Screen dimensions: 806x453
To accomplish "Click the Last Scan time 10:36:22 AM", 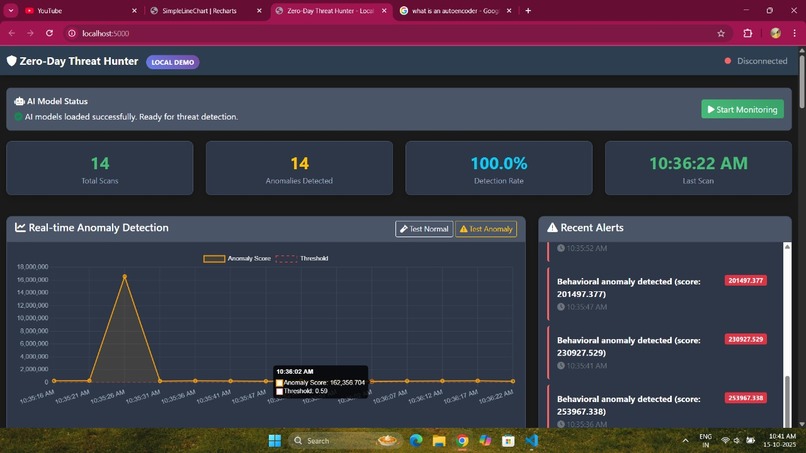I will pyautogui.click(x=698, y=164).
